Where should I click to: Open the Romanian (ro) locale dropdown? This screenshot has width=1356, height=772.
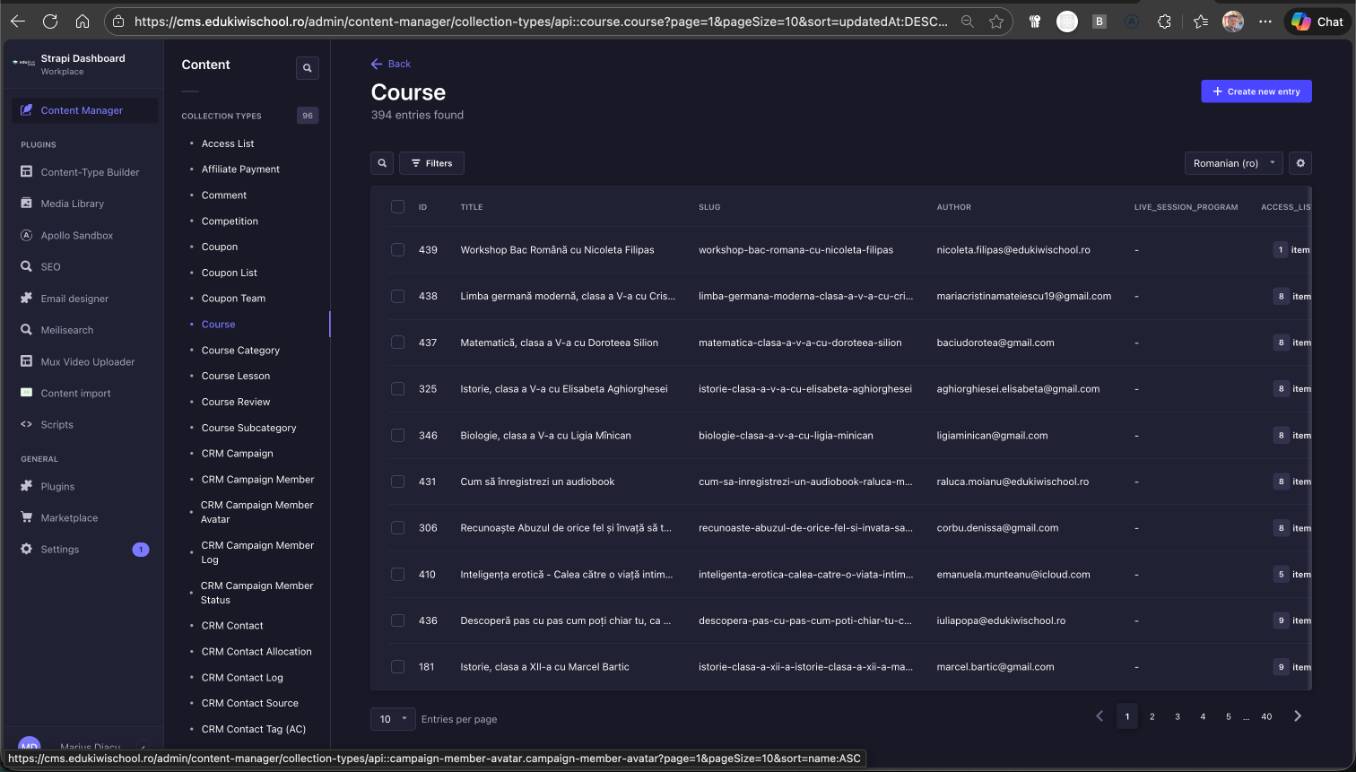pyautogui.click(x=1233, y=163)
